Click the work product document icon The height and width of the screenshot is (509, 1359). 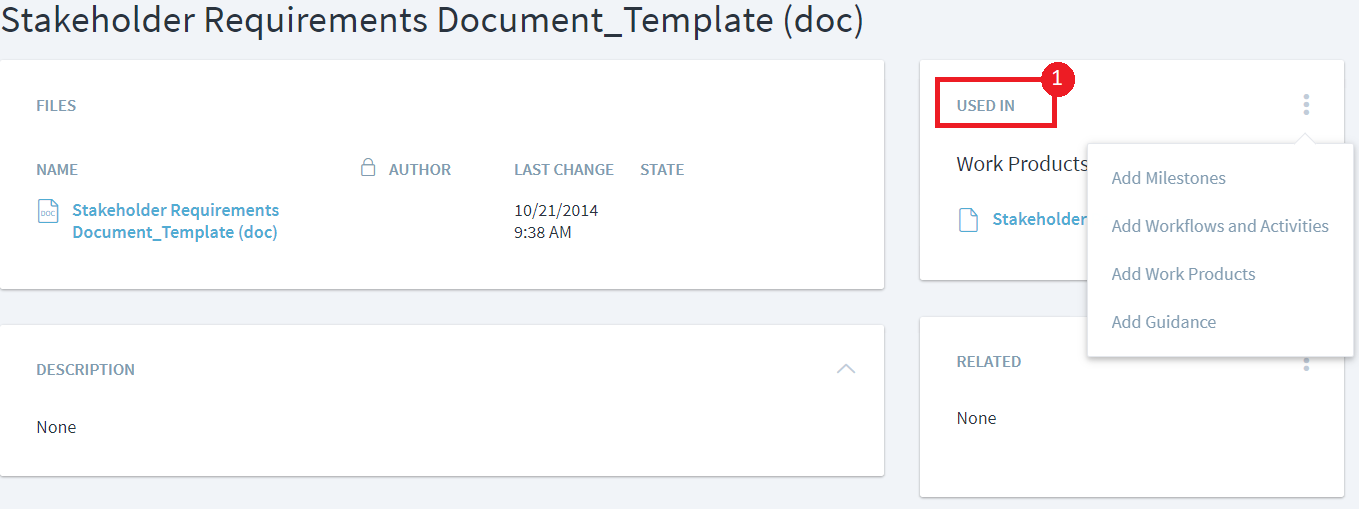968,220
